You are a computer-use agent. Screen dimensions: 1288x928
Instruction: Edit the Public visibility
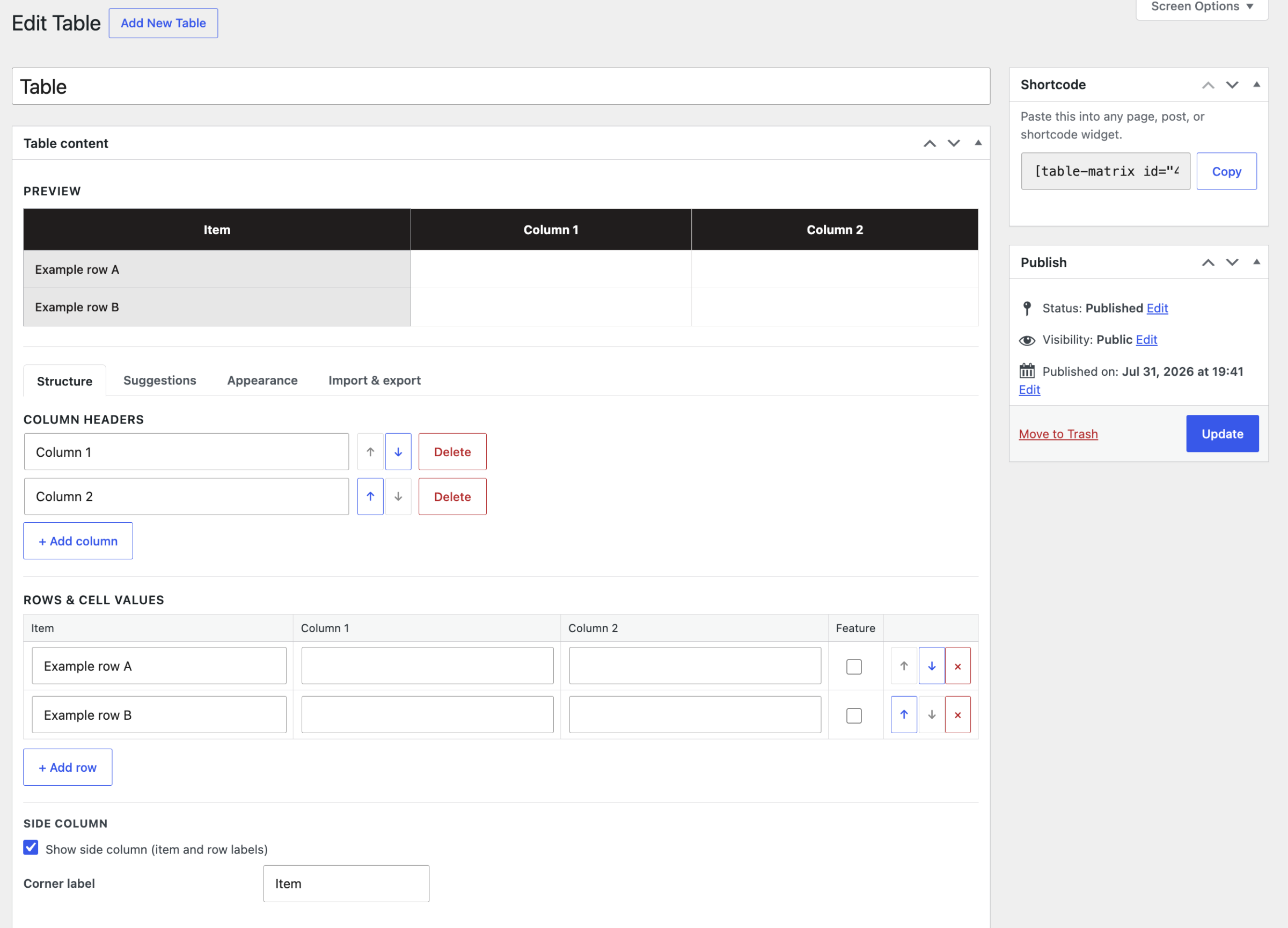(1146, 340)
